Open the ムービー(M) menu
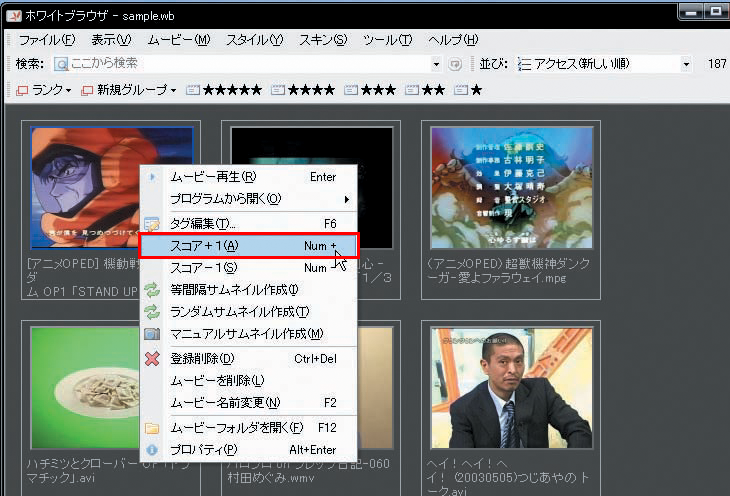The height and width of the screenshot is (496, 730). point(179,40)
